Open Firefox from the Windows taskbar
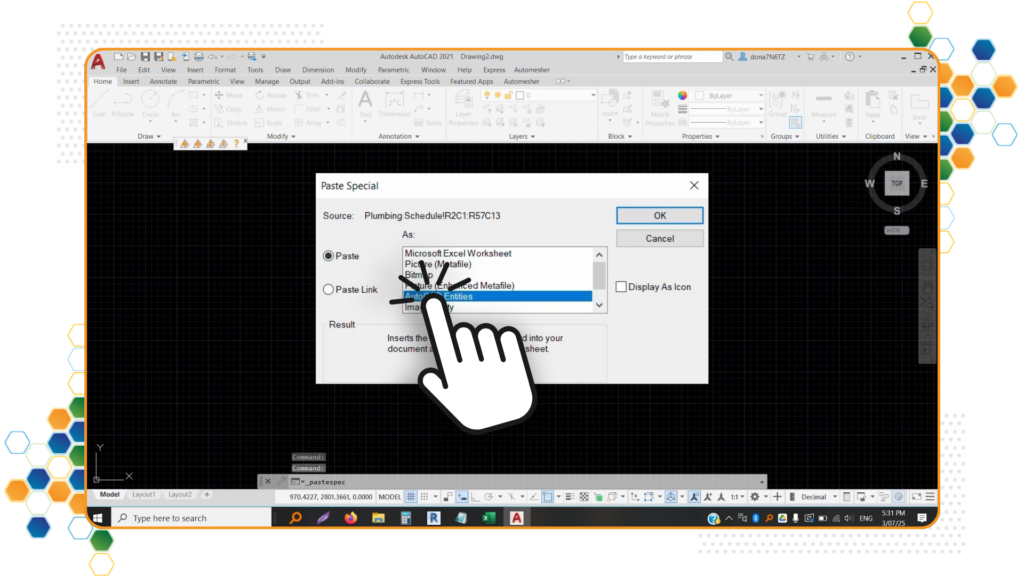This screenshot has width=1024, height=576. tap(350, 518)
